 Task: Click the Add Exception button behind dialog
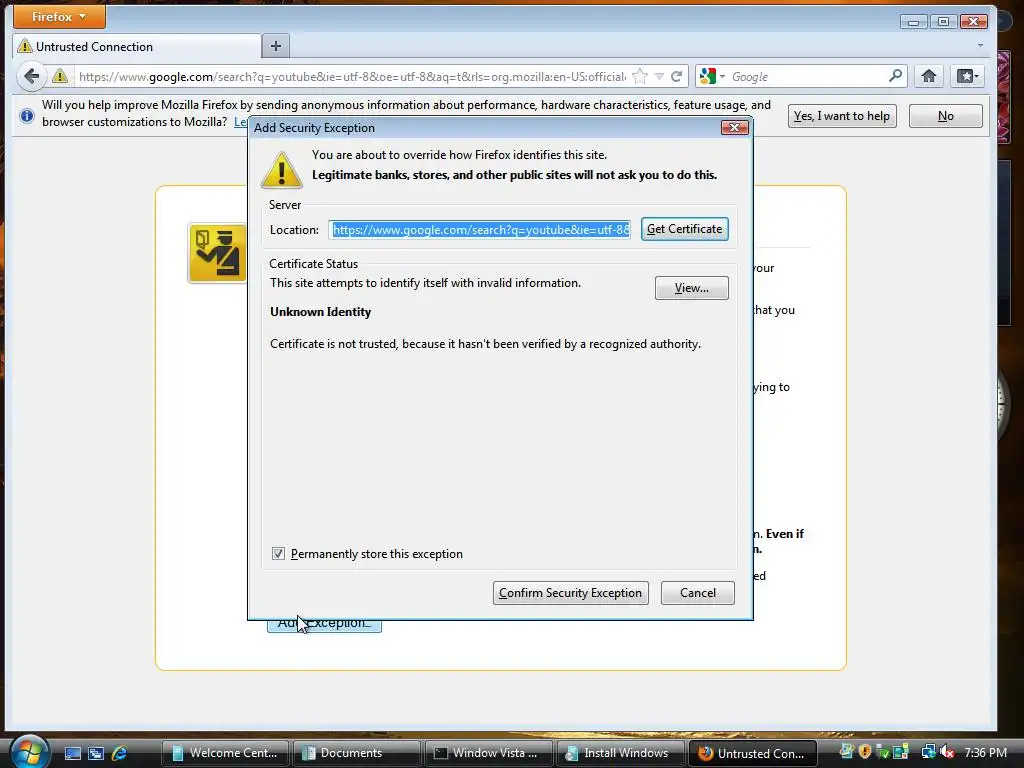click(325, 626)
